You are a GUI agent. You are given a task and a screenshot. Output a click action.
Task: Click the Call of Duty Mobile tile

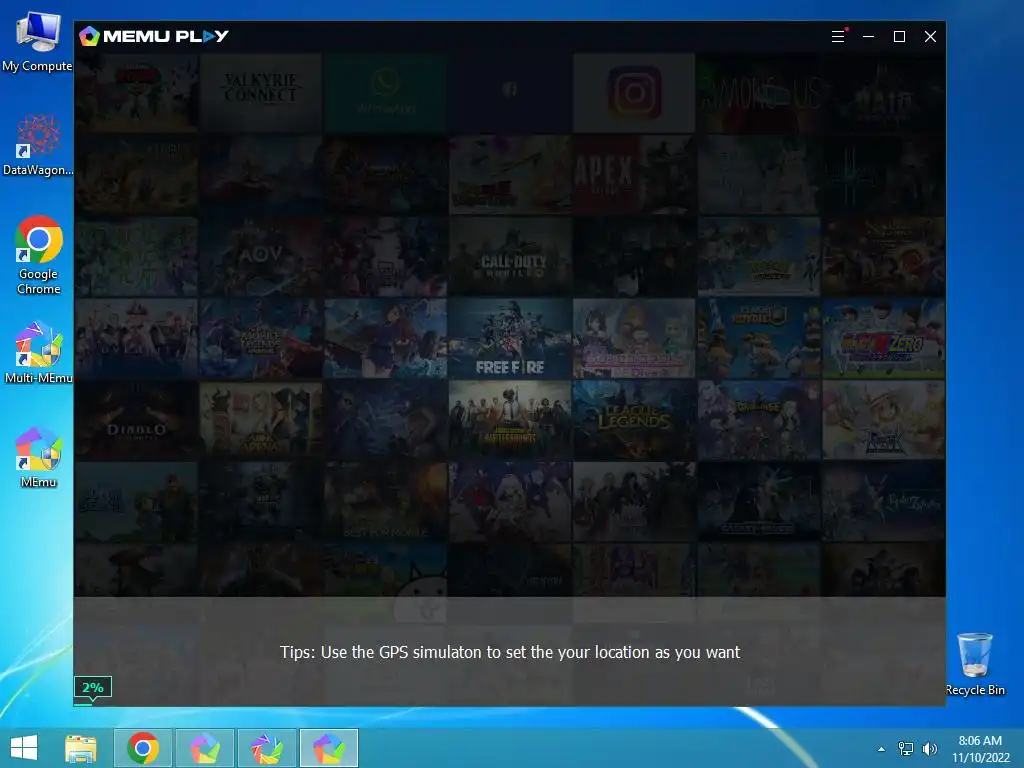pyautogui.click(x=510, y=257)
